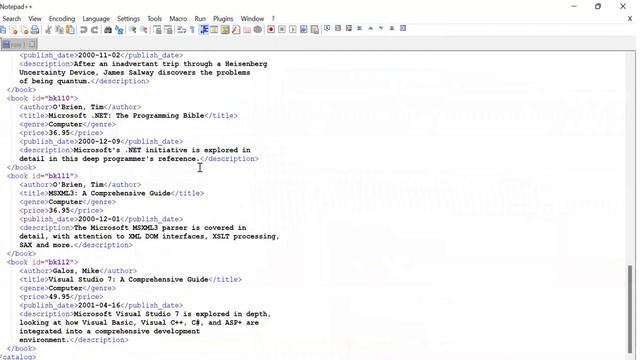Open the Language menu
640x360 pixels.
pos(96,19)
